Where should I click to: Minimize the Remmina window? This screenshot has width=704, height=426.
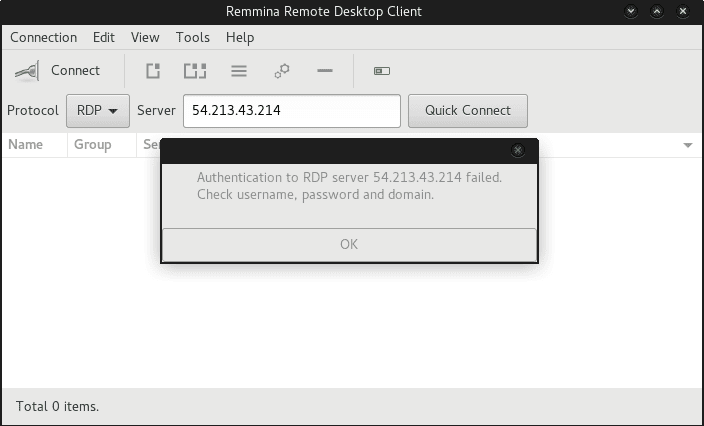click(631, 12)
